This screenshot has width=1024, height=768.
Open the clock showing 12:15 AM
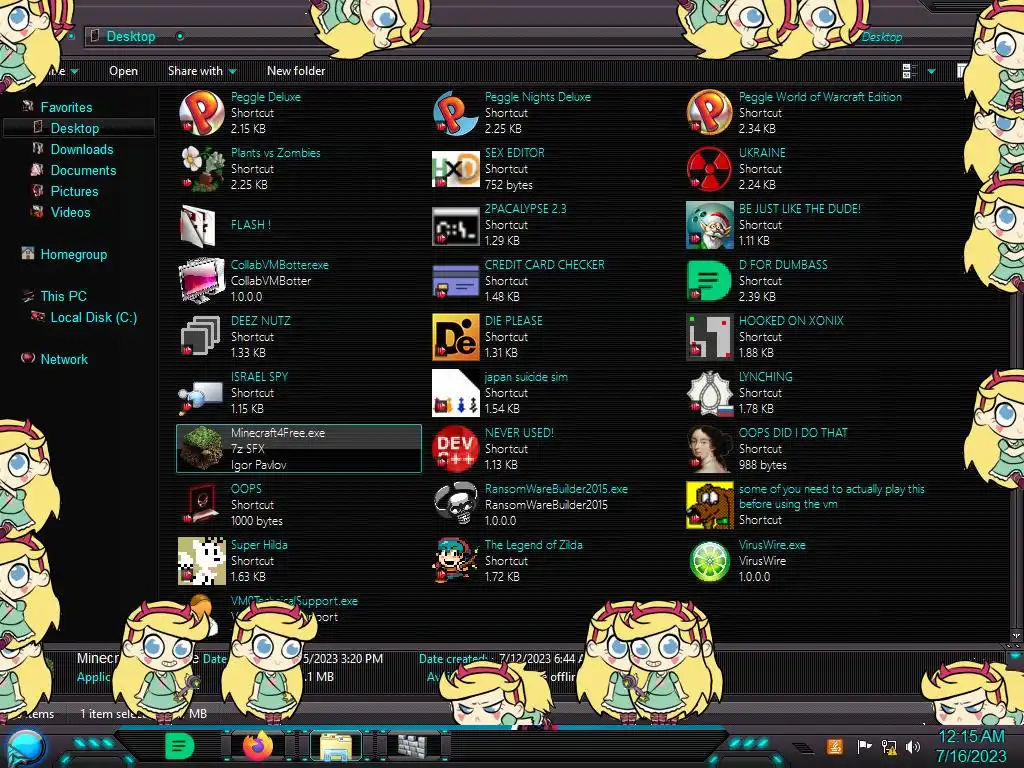[971, 746]
